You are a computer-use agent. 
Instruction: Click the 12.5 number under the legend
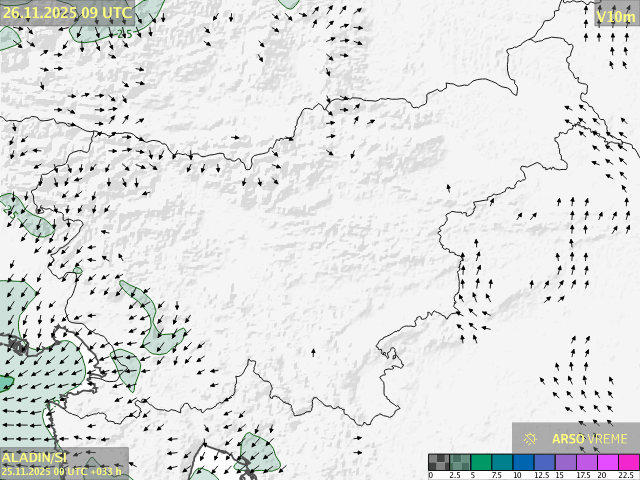(x=540, y=475)
